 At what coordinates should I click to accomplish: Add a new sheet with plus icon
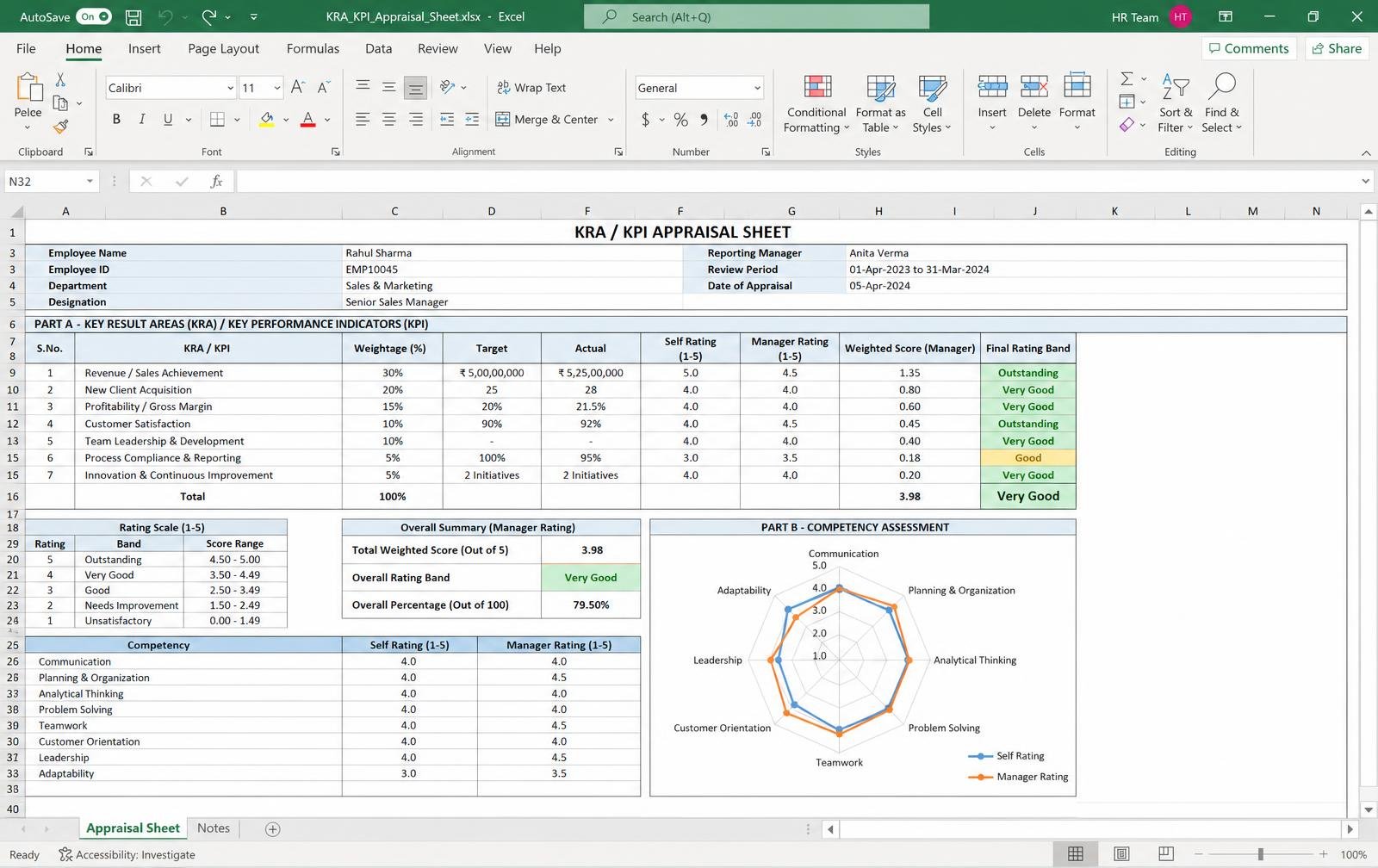click(x=272, y=828)
